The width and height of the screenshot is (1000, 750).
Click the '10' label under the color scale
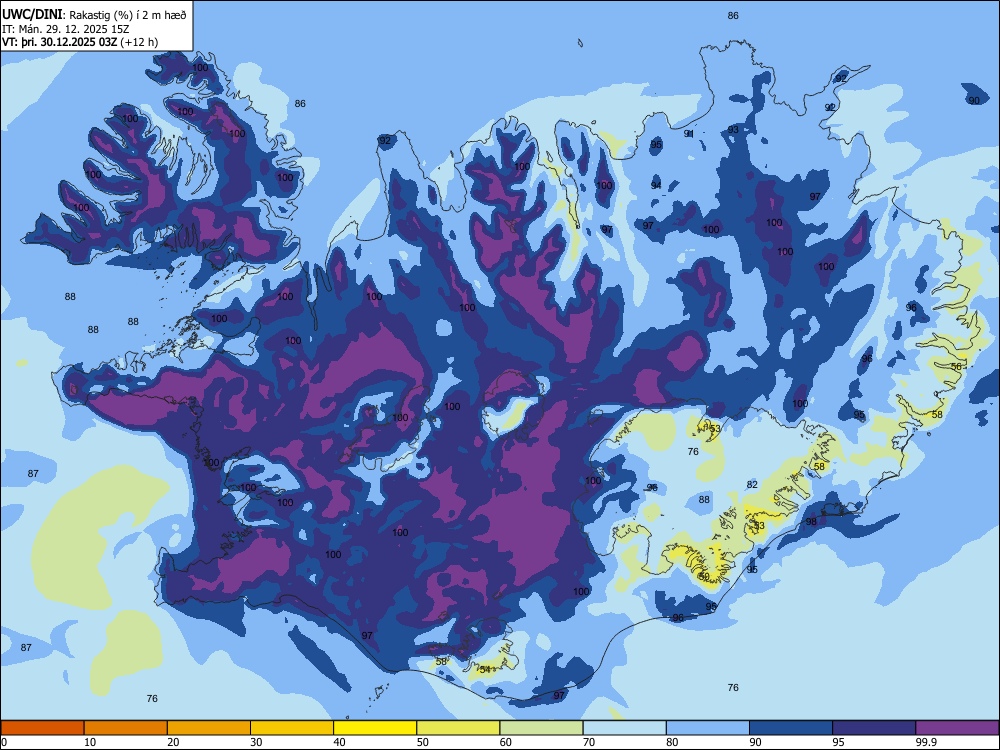pos(90,742)
